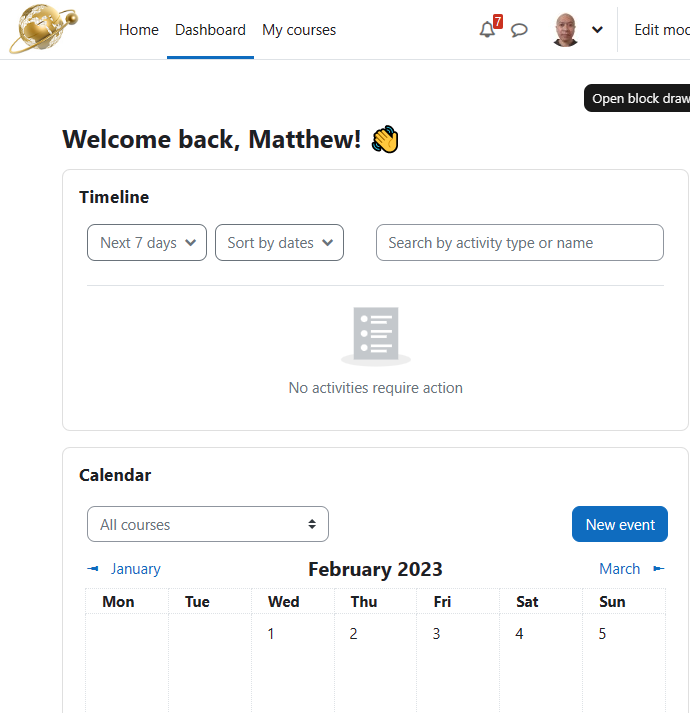Click the New event button

(x=619, y=524)
